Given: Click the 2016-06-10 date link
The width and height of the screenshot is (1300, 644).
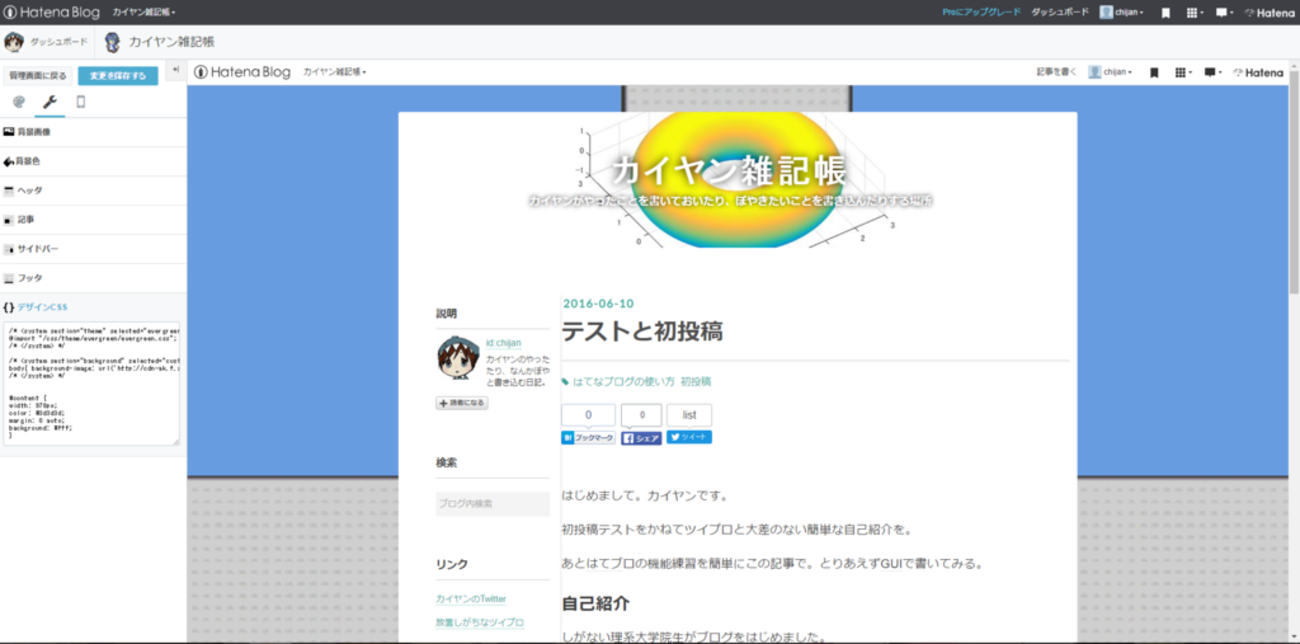Looking at the screenshot, I should [x=598, y=304].
